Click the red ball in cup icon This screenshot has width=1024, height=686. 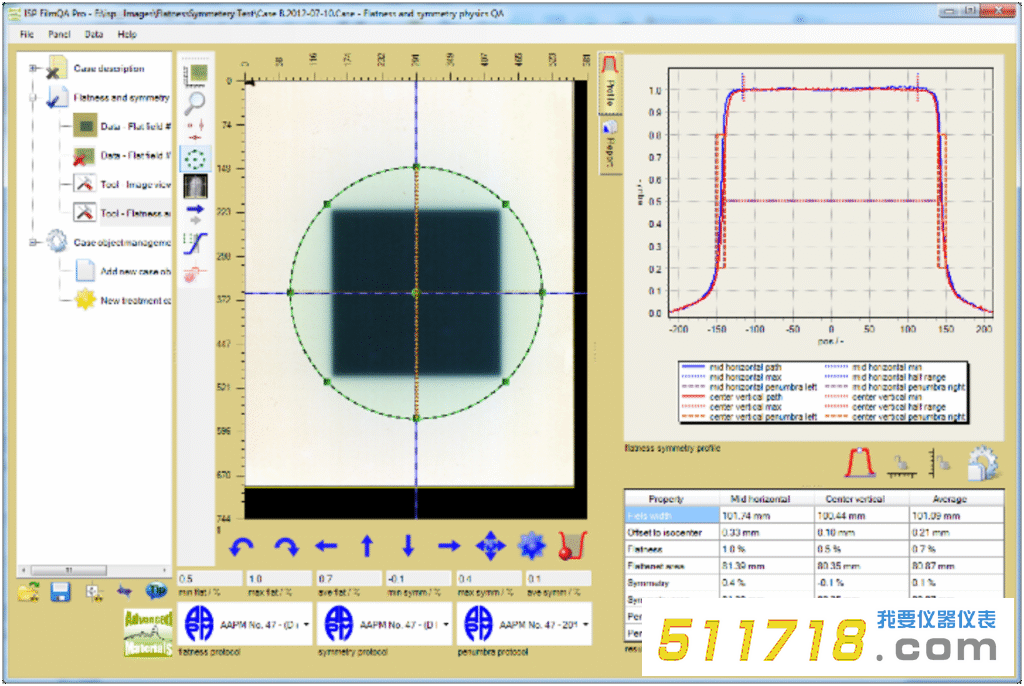click(571, 546)
